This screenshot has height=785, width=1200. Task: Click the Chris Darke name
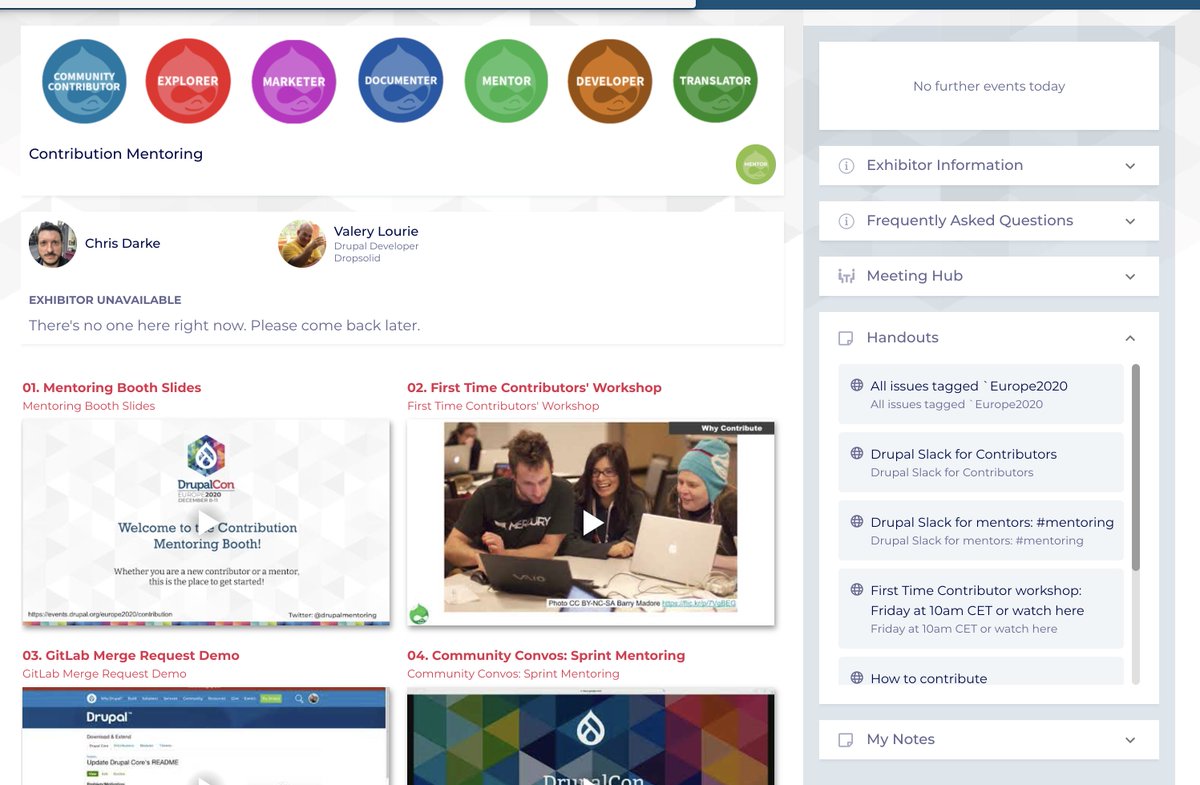pyautogui.click(x=122, y=243)
